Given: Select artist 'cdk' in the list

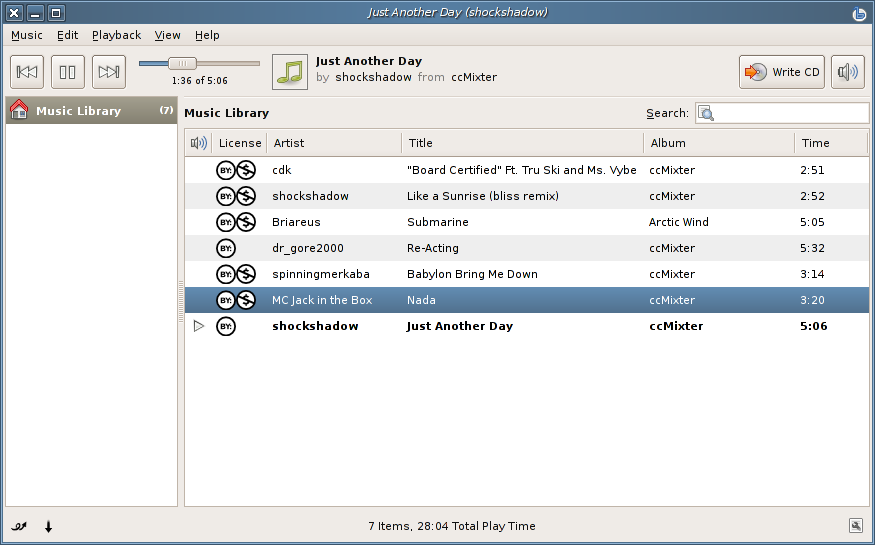Looking at the screenshot, I should [282, 170].
